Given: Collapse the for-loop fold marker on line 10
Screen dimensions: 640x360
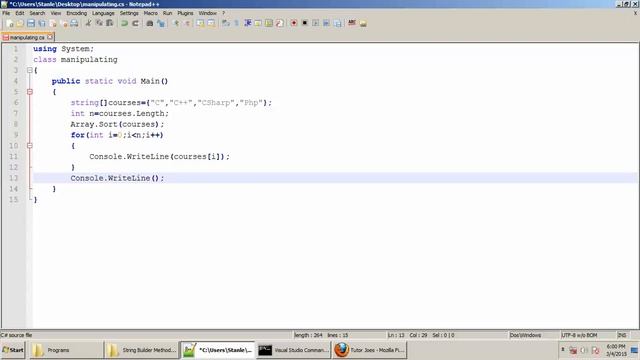Looking at the screenshot, I should 30,146.
